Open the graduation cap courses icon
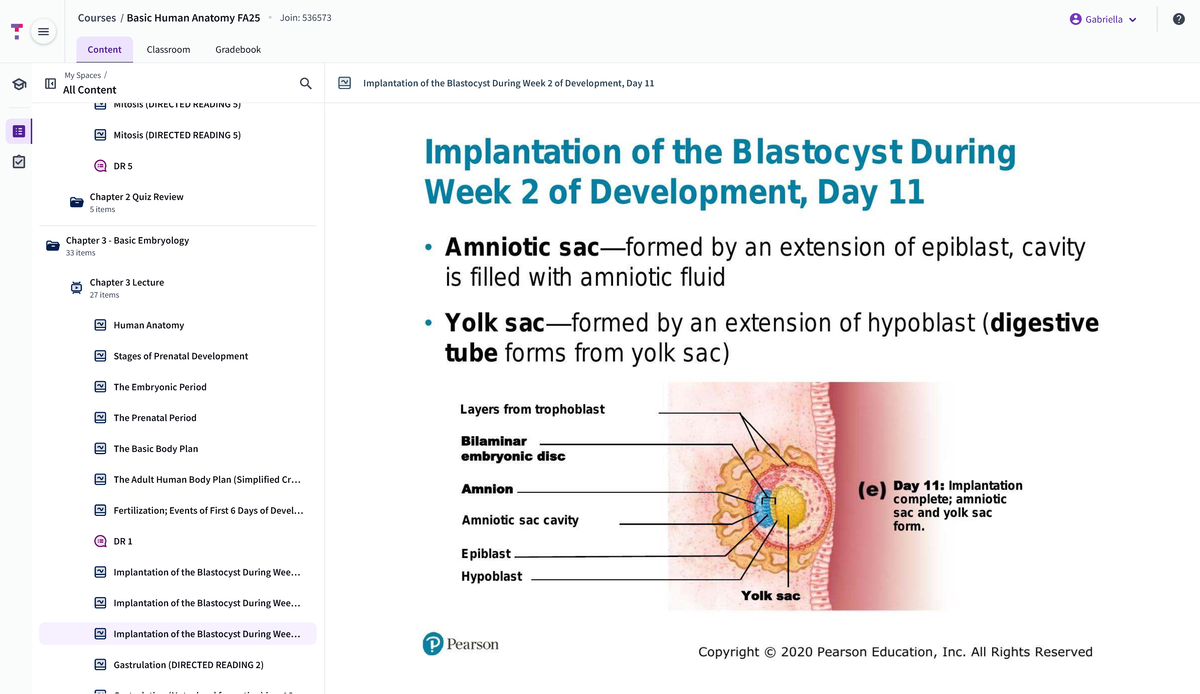 [19, 85]
